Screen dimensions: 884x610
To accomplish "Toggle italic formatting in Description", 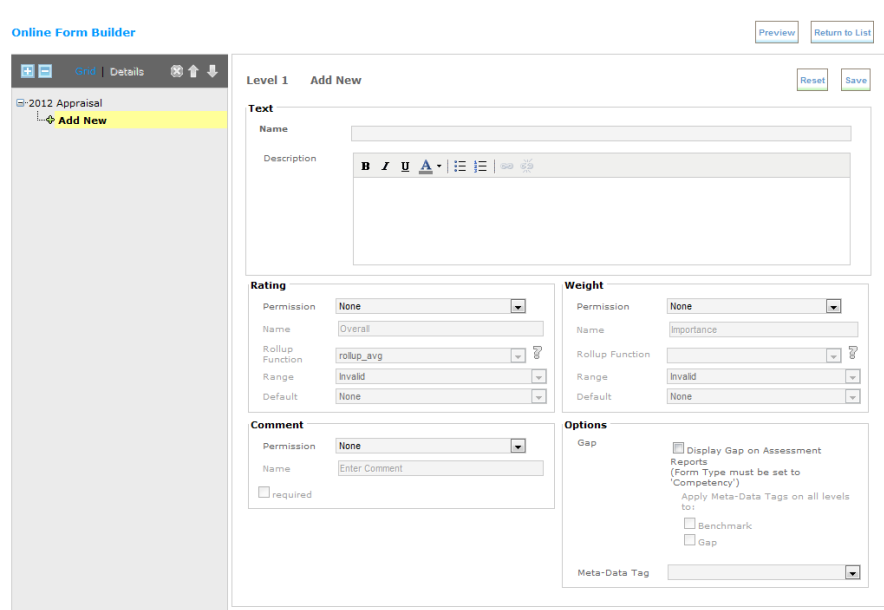I will [x=385, y=166].
